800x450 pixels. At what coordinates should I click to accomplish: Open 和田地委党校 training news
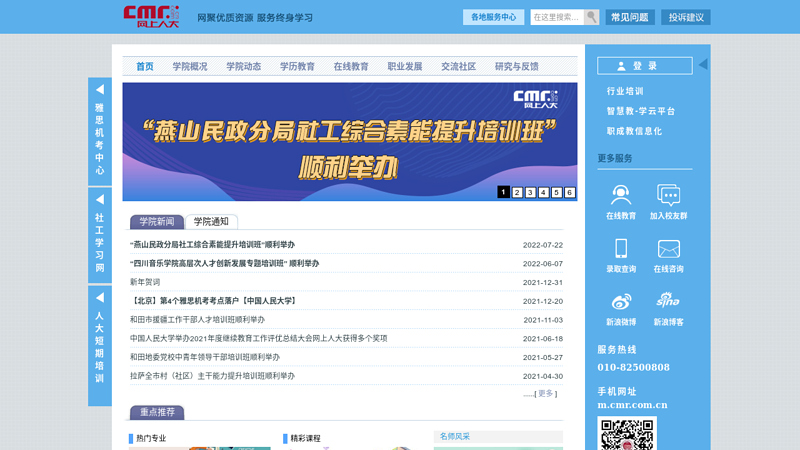point(205,357)
